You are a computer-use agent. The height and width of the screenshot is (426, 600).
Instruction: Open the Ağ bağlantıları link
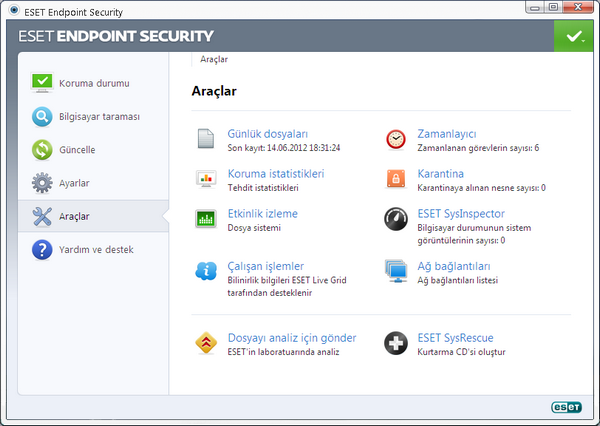pos(454,266)
